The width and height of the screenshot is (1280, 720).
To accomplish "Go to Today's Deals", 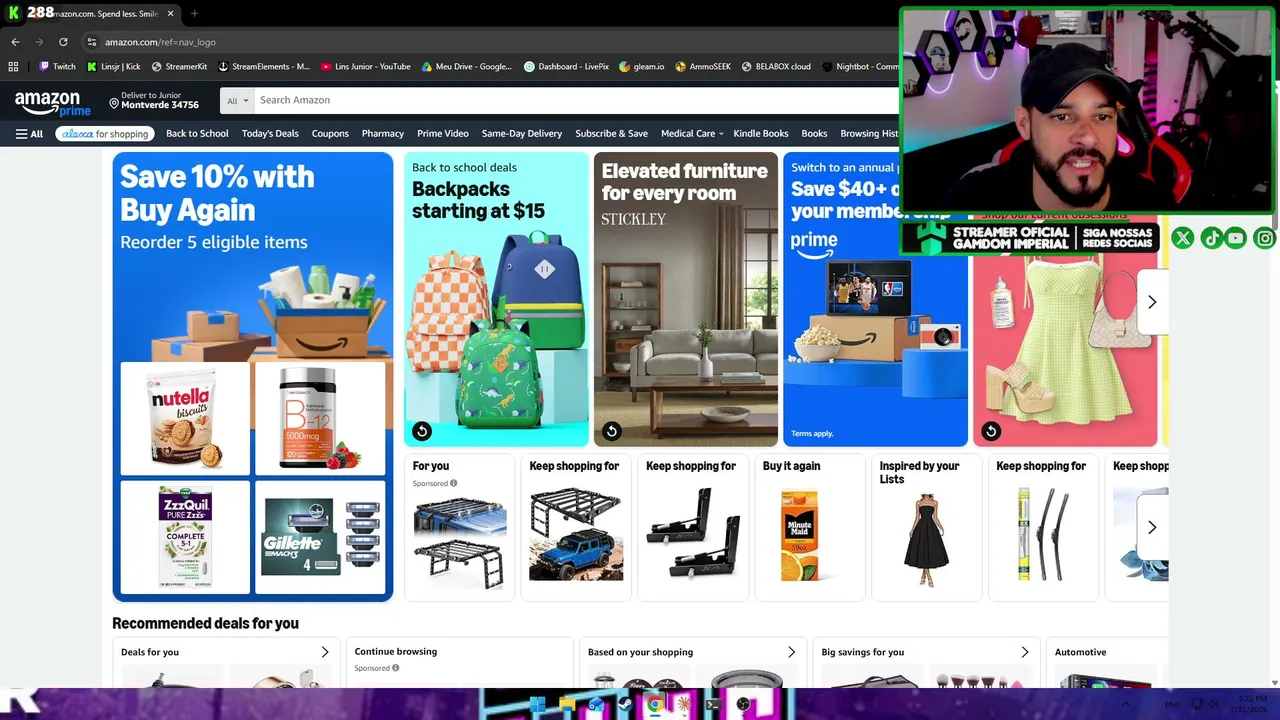I will tap(270, 134).
